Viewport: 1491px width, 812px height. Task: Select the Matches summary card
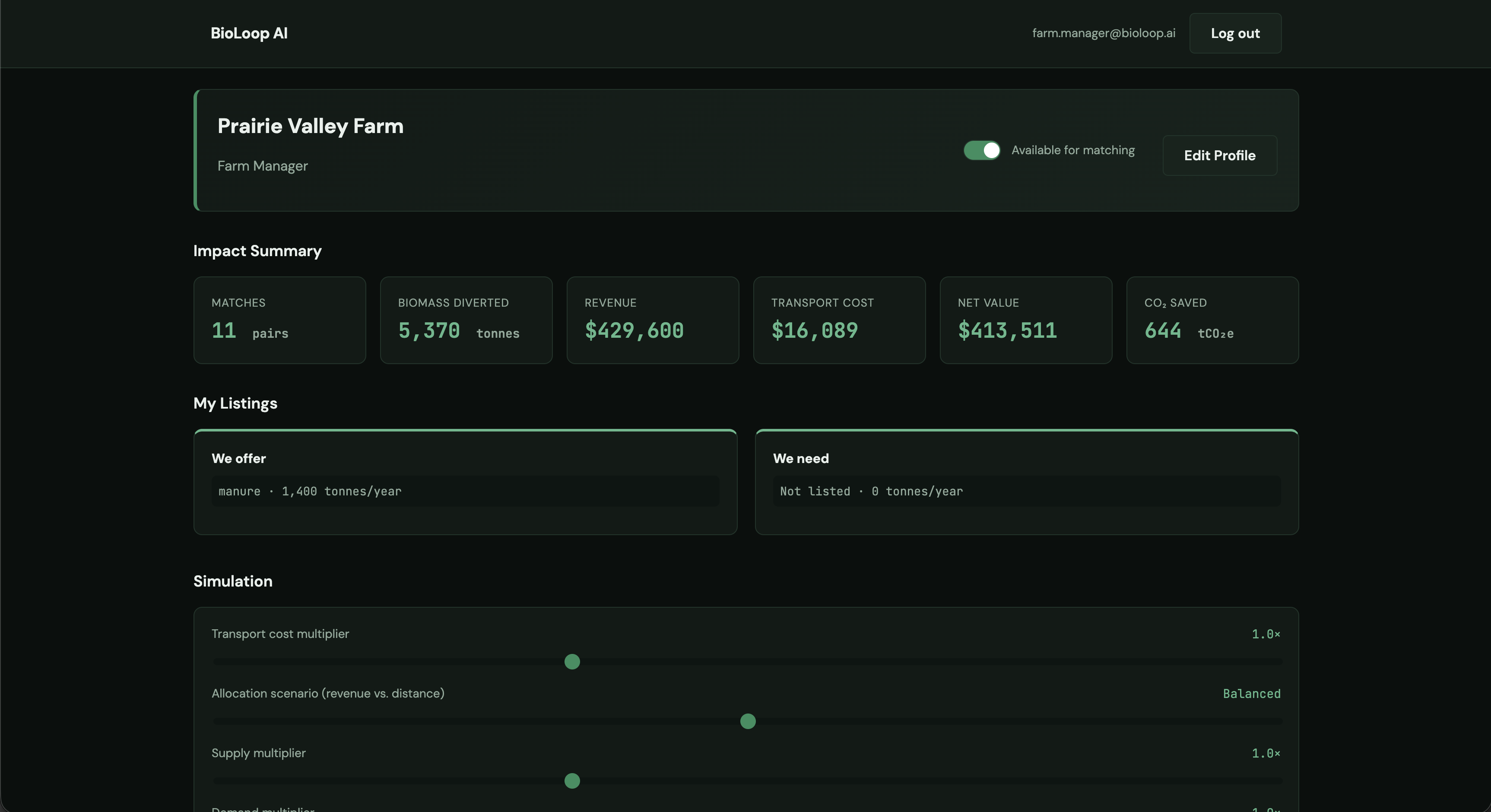279,320
